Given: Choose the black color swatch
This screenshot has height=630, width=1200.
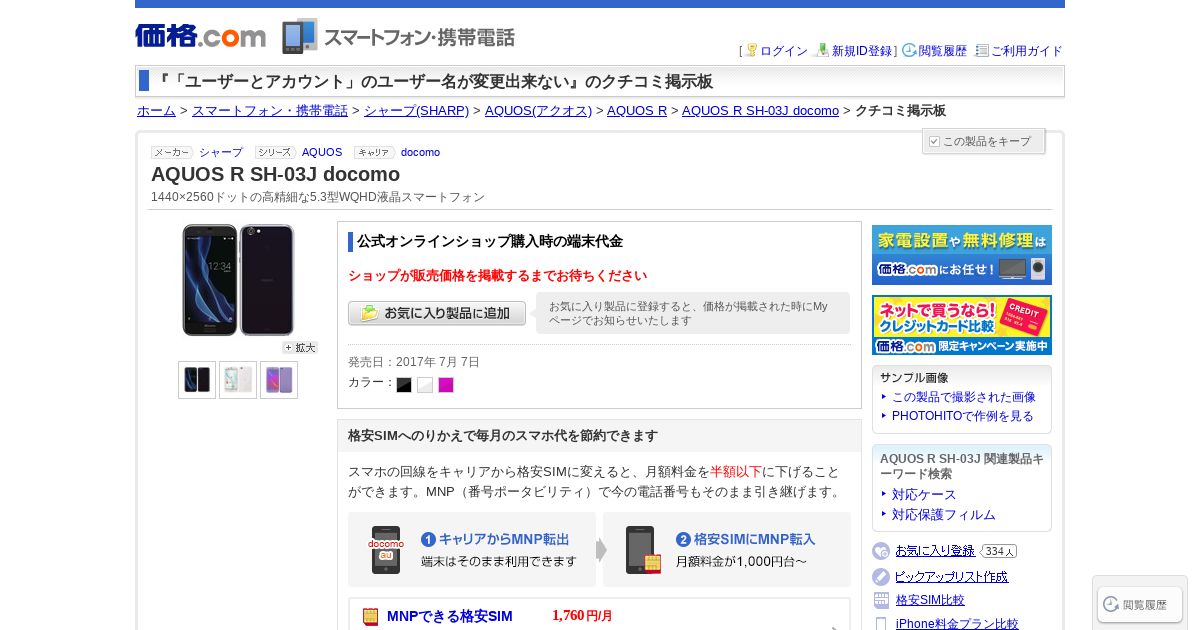Looking at the screenshot, I should [404, 385].
